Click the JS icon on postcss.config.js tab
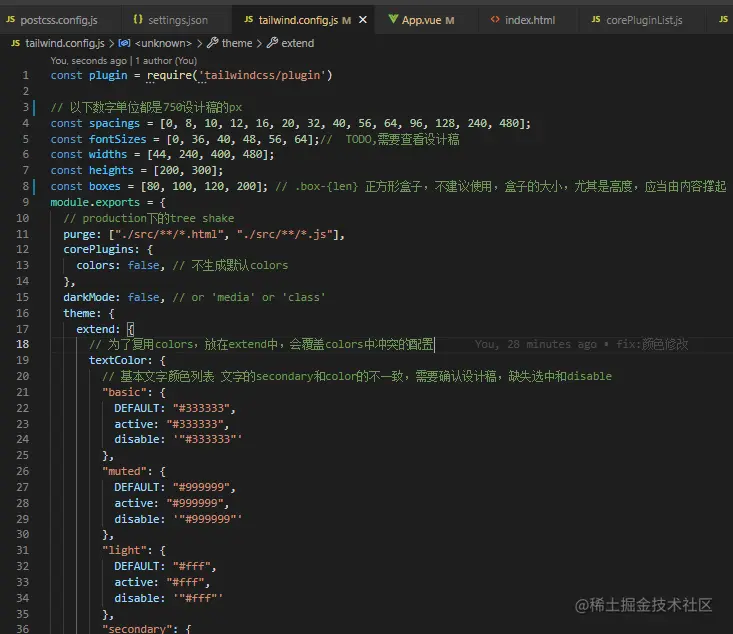The height and width of the screenshot is (634, 733). click(10, 20)
